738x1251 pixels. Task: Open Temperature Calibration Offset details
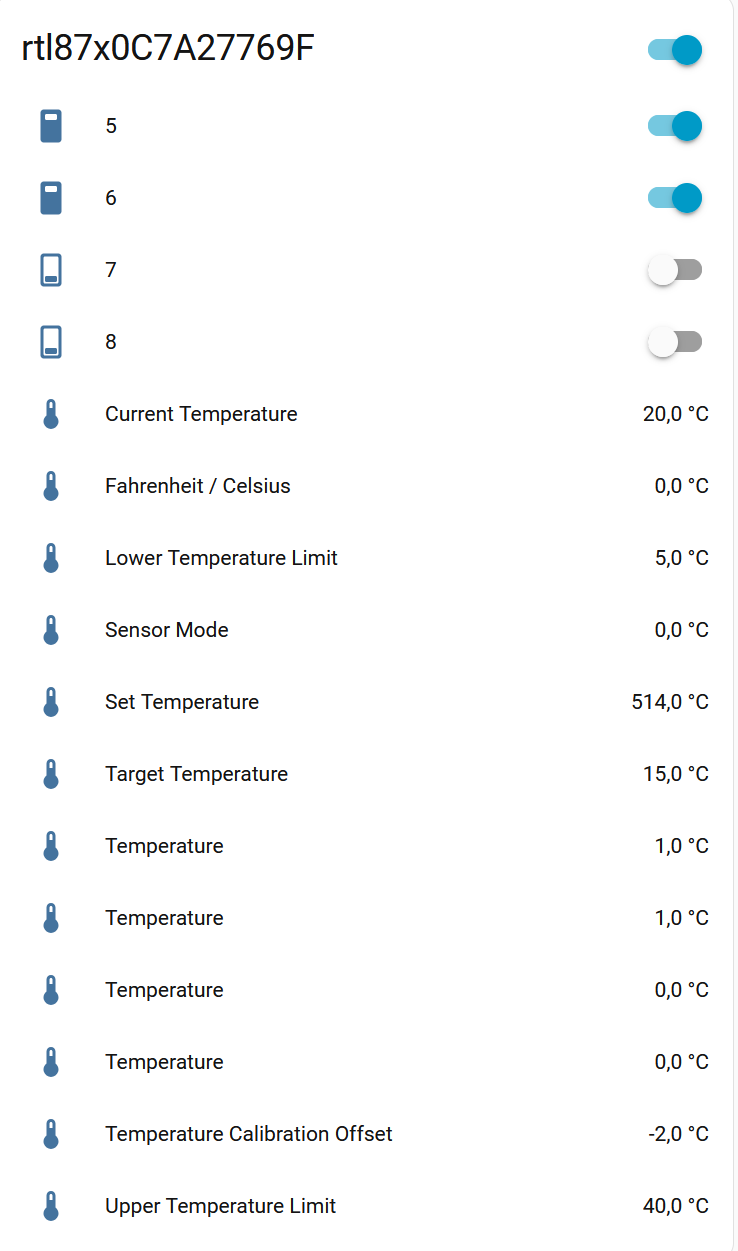point(249,1134)
